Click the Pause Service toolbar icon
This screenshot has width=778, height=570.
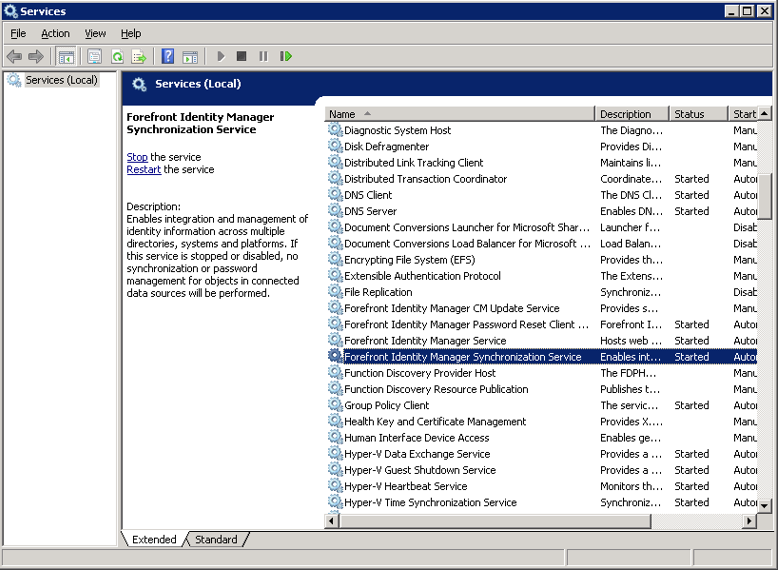click(263, 57)
